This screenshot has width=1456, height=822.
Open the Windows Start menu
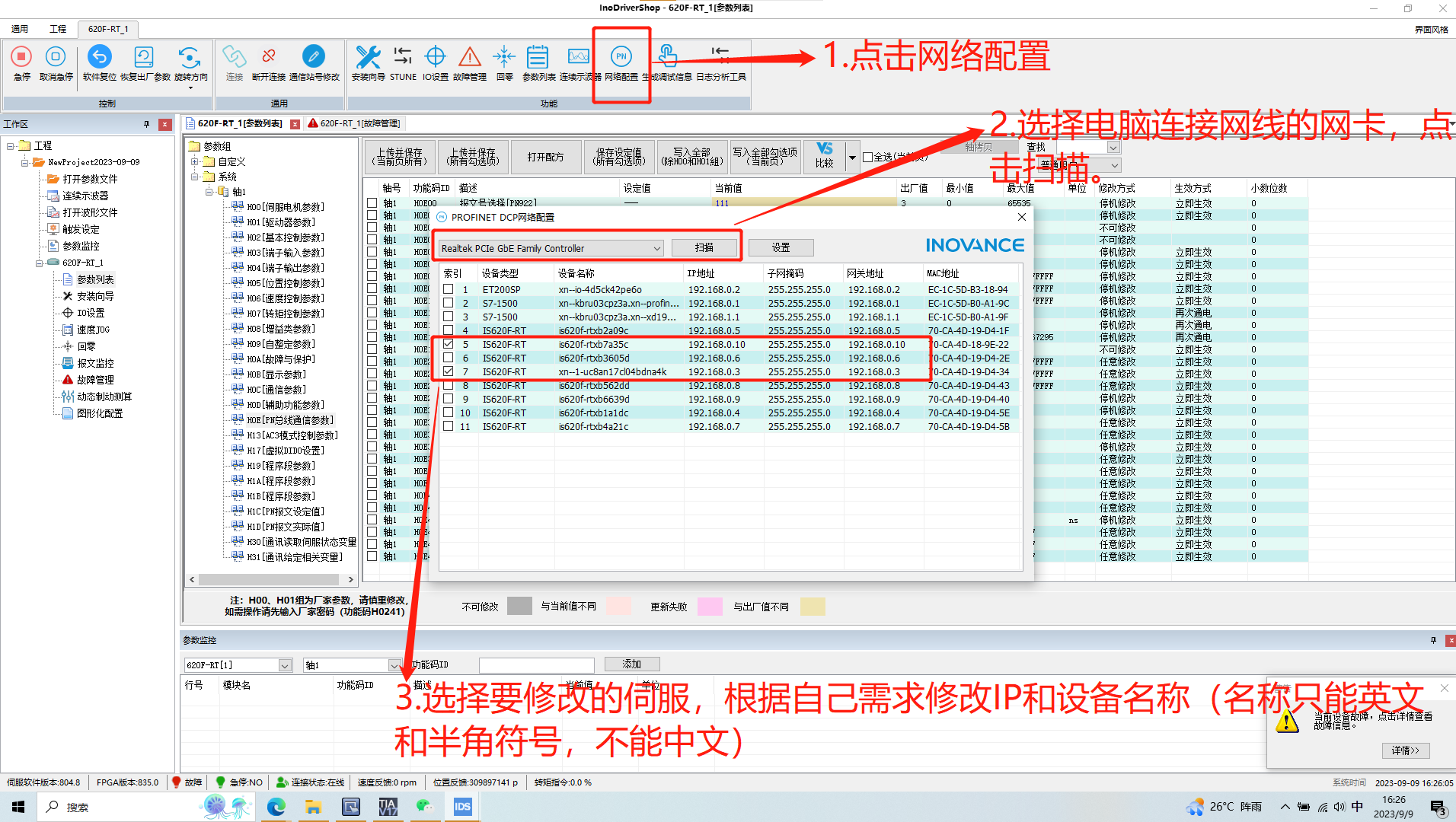(x=18, y=807)
